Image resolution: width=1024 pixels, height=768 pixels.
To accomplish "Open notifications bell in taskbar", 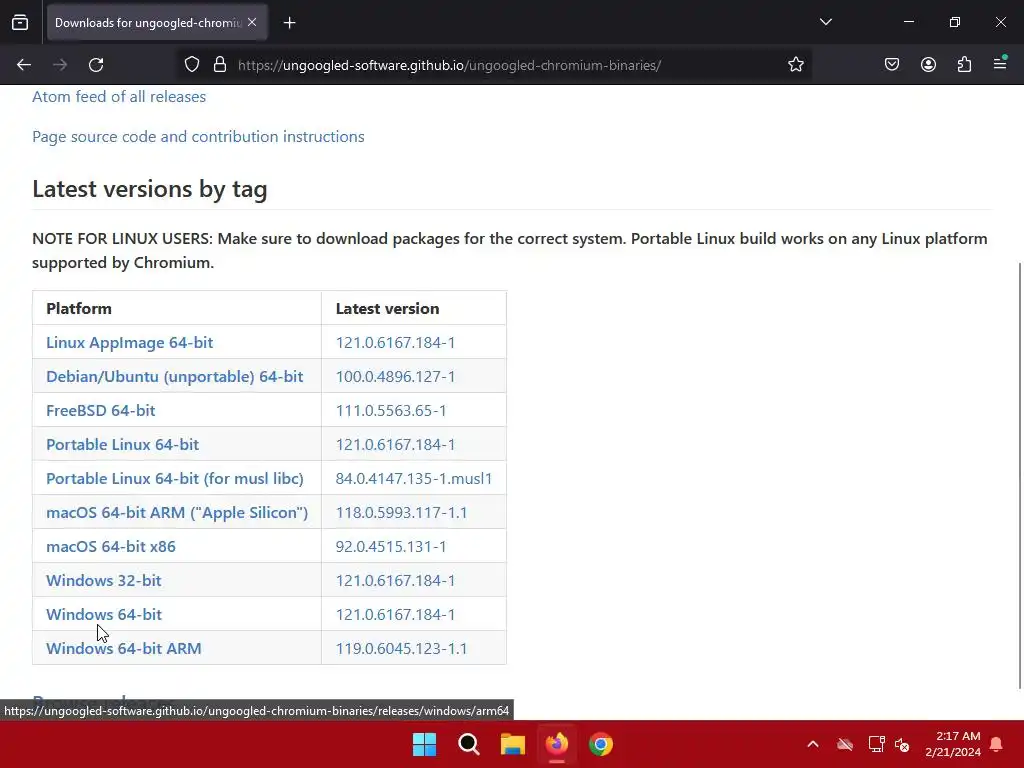I will [997, 744].
